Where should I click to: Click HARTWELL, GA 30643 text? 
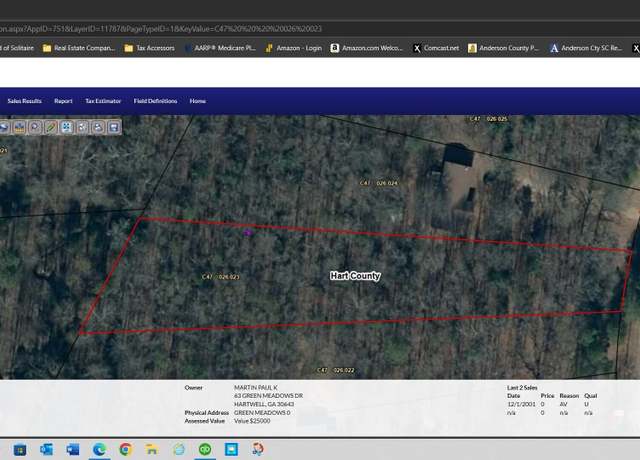click(264, 404)
